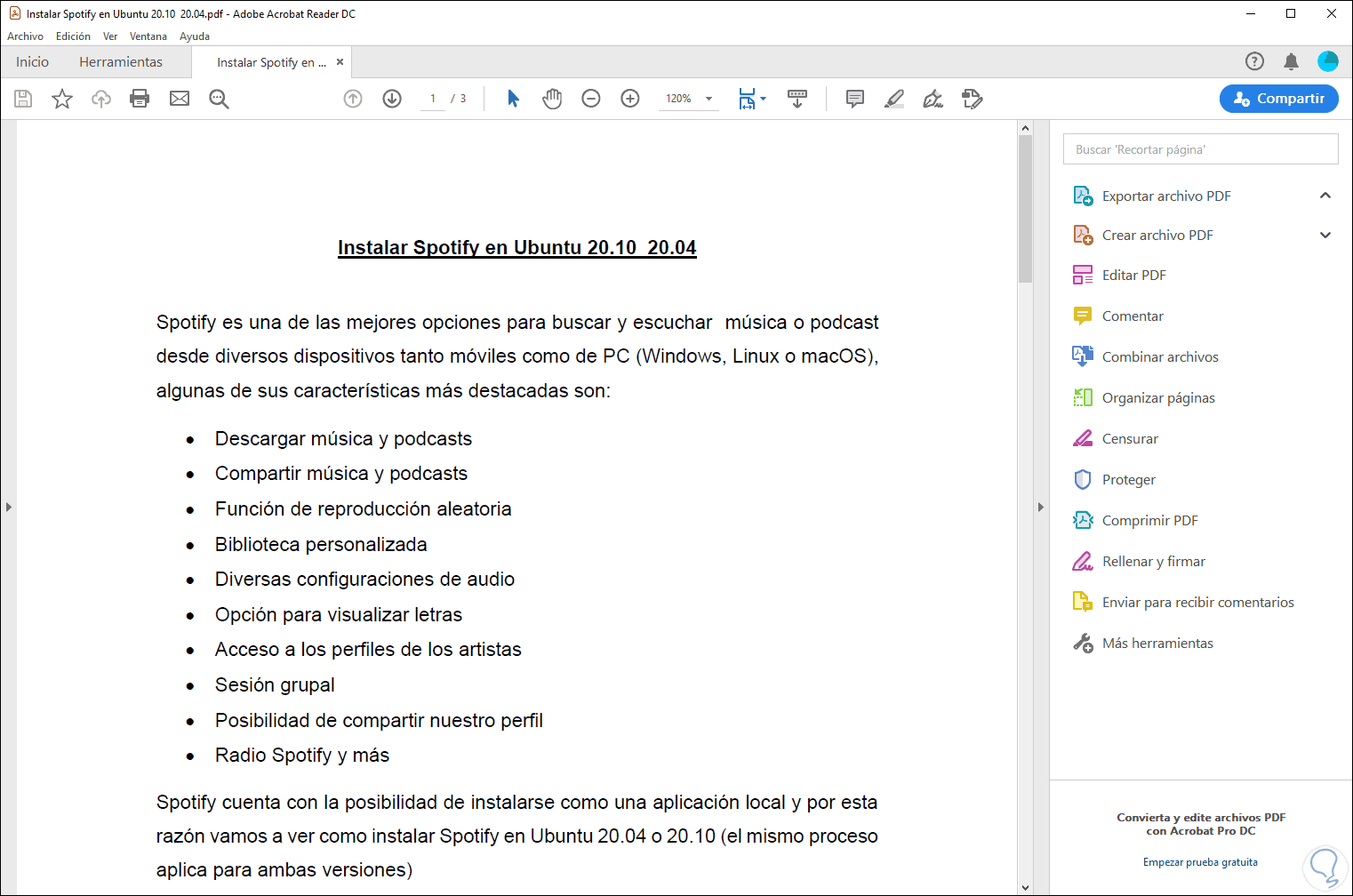Open the Censurar tool

click(1130, 439)
